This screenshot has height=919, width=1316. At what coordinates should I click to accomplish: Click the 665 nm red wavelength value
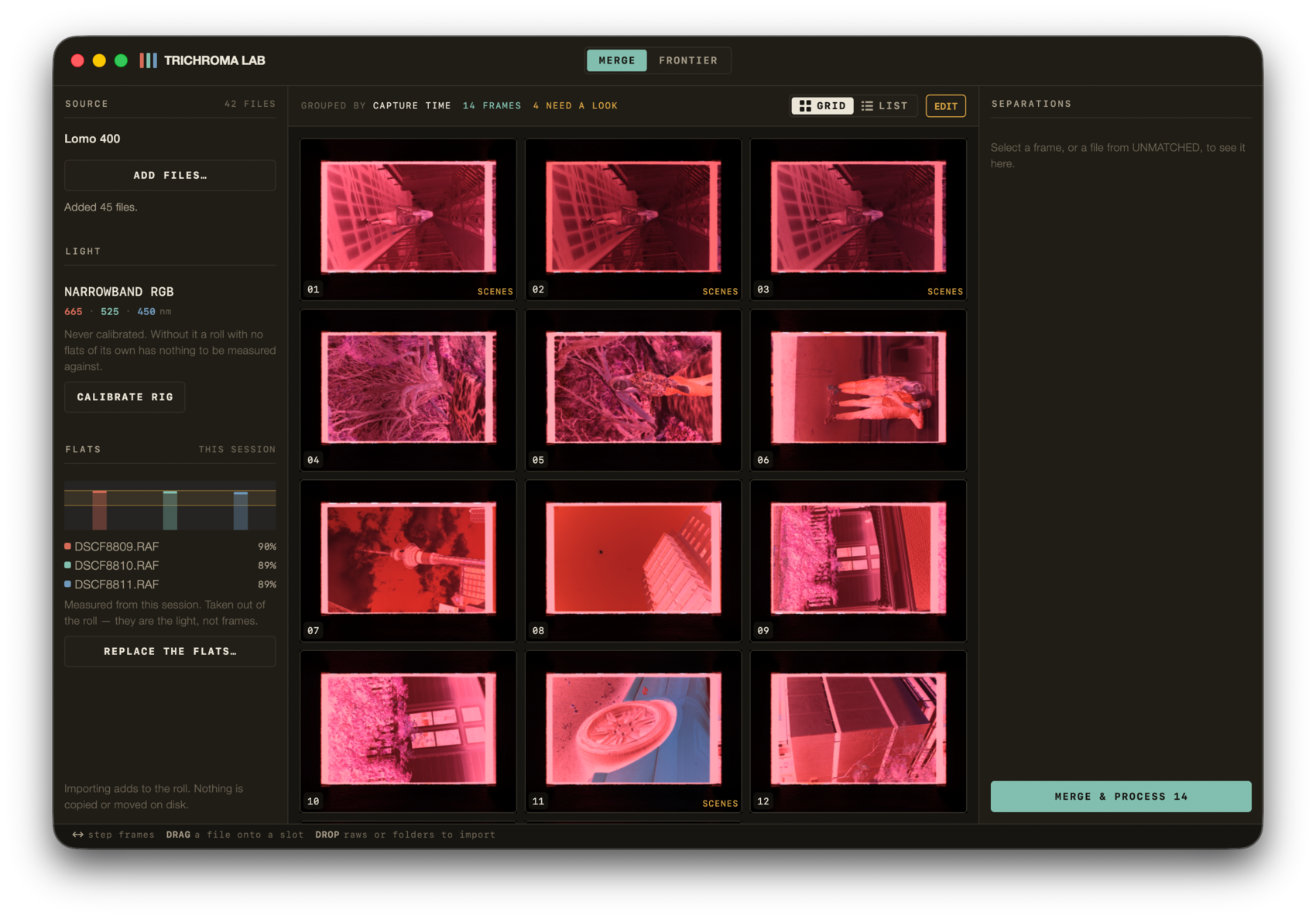click(x=74, y=312)
